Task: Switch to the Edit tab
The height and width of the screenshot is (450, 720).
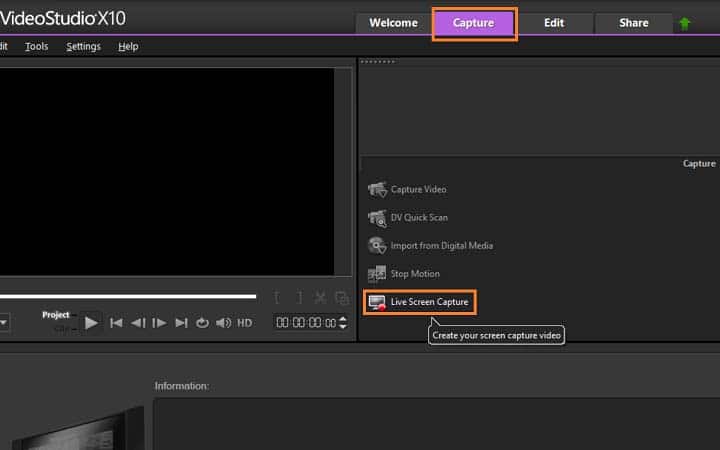Action: pyautogui.click(x=554, y=23)
